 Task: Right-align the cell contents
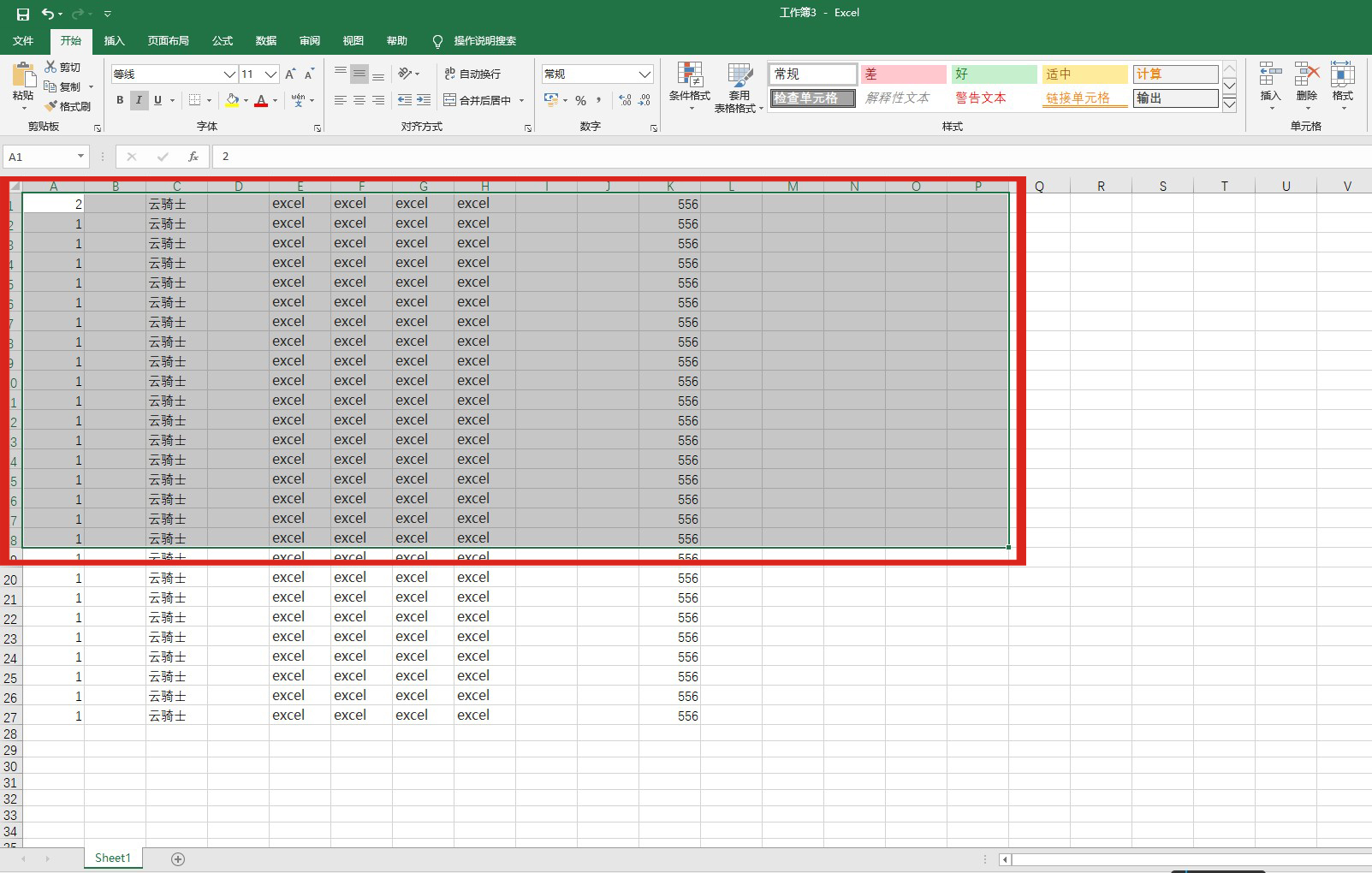tap(378, 100)
